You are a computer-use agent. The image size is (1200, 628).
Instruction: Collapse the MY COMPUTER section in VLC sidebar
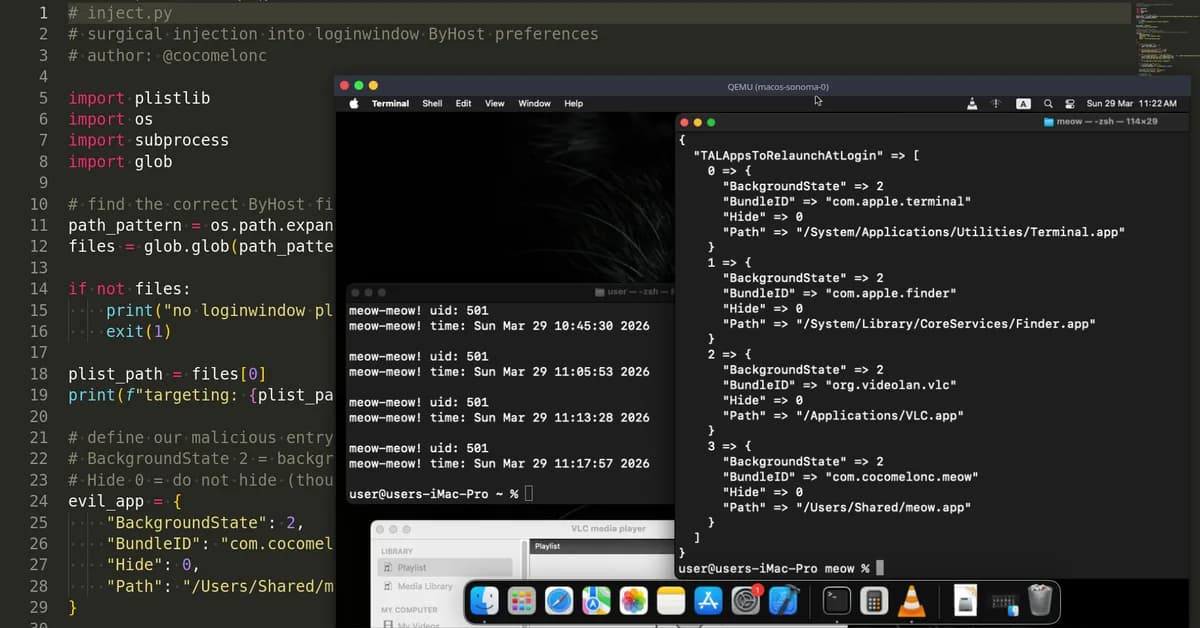point(409,609)
